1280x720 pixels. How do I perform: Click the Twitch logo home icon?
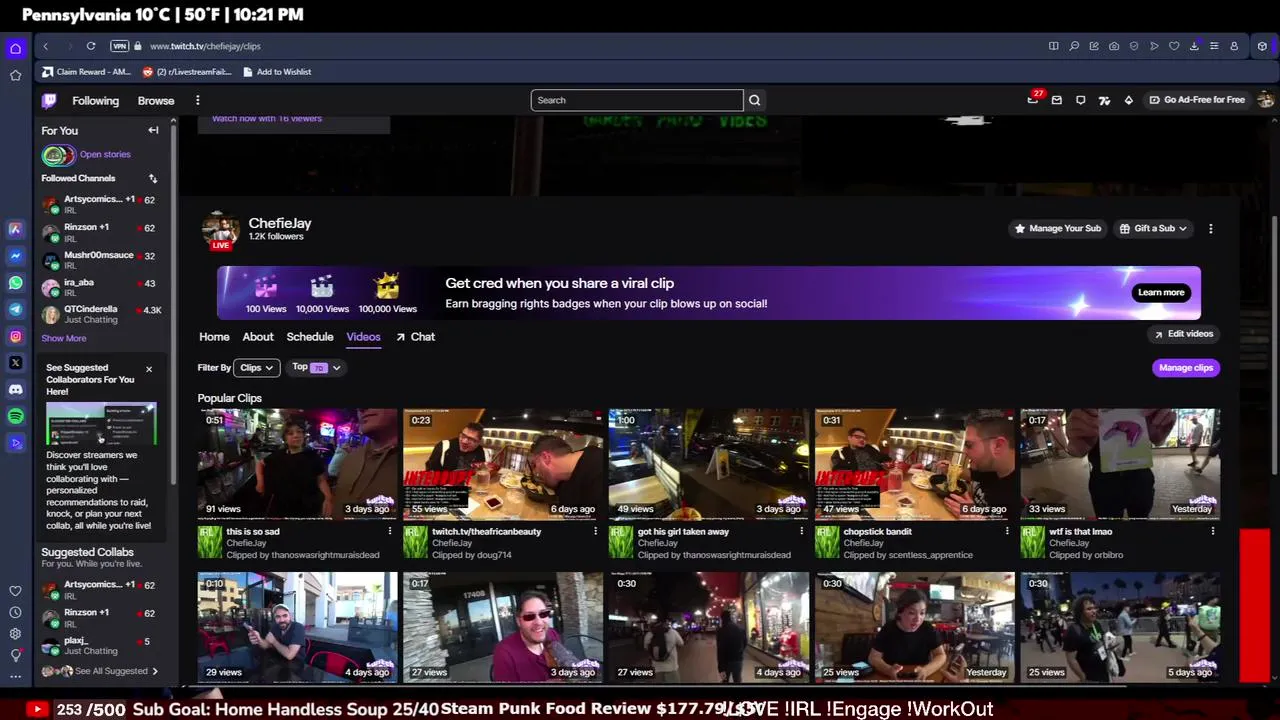[49, 100]
